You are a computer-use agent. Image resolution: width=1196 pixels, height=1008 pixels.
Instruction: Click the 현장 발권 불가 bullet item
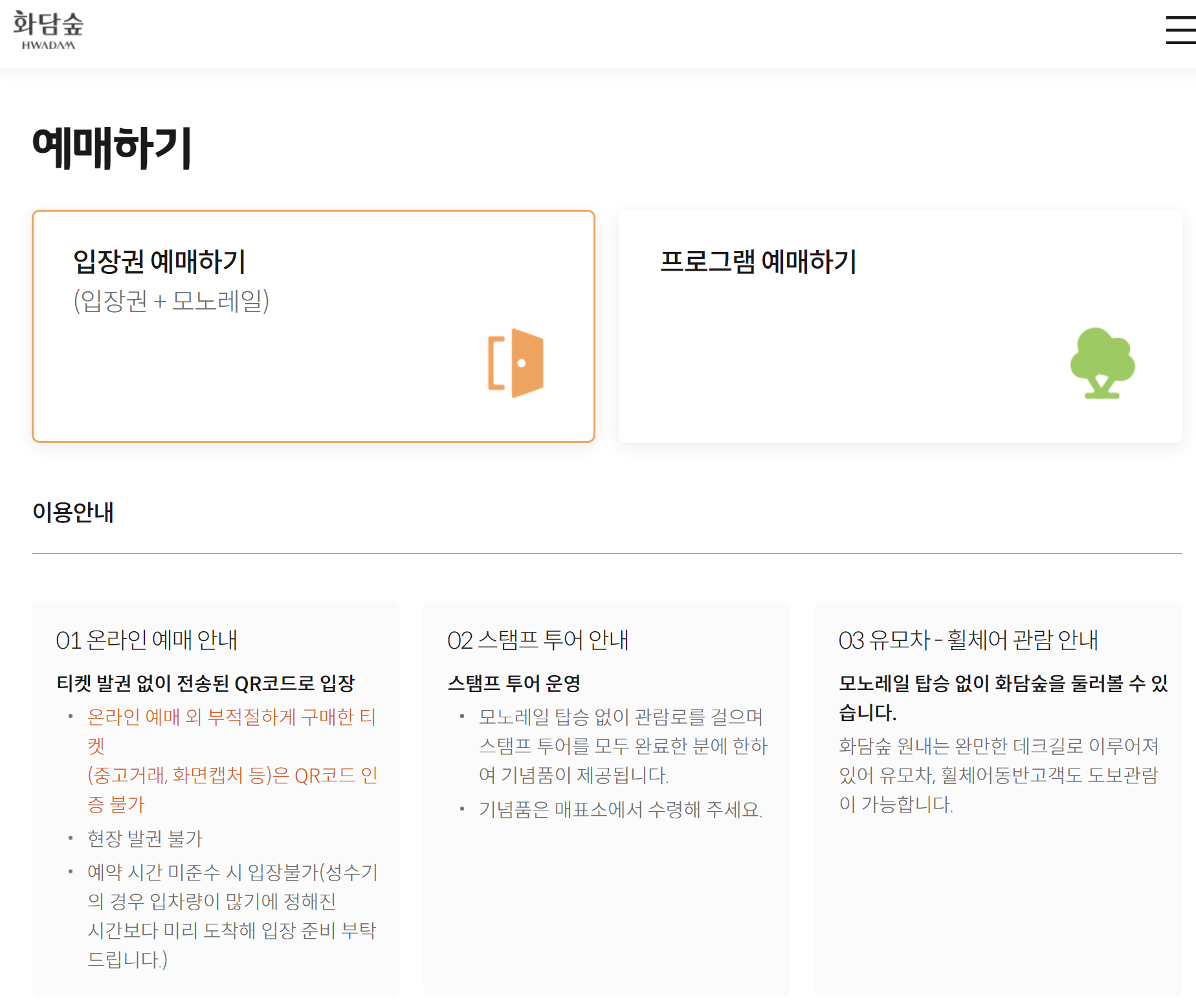[x=144, y=838]
